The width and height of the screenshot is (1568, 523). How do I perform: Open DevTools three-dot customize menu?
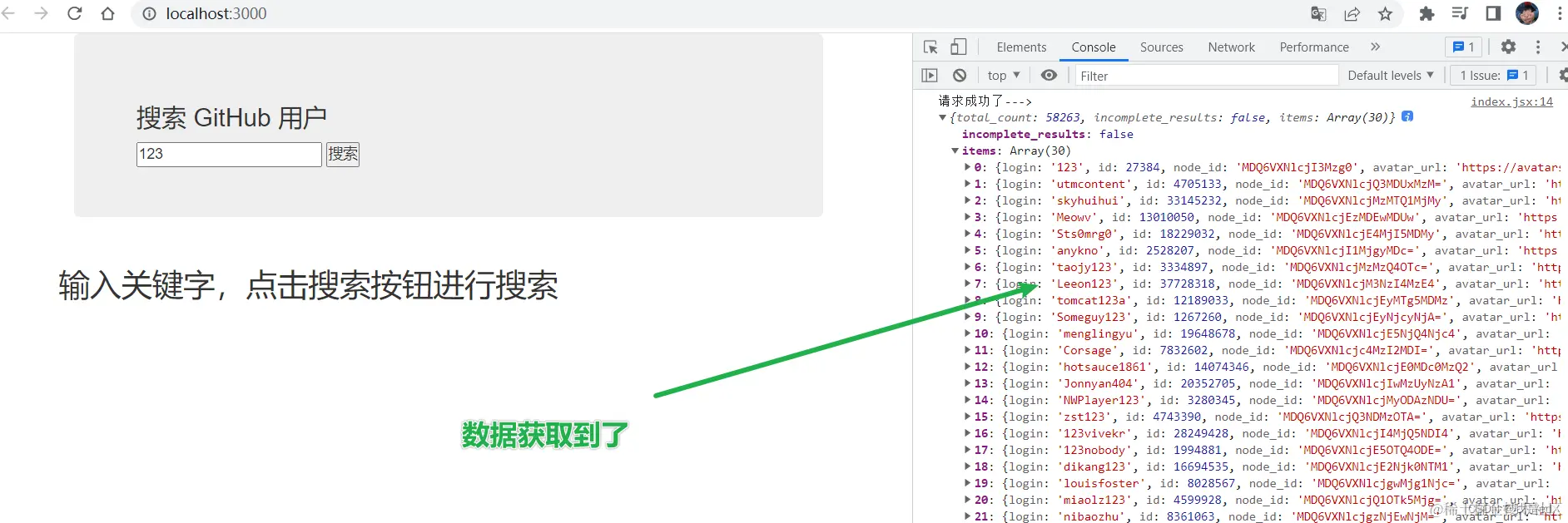[1538, 47]
